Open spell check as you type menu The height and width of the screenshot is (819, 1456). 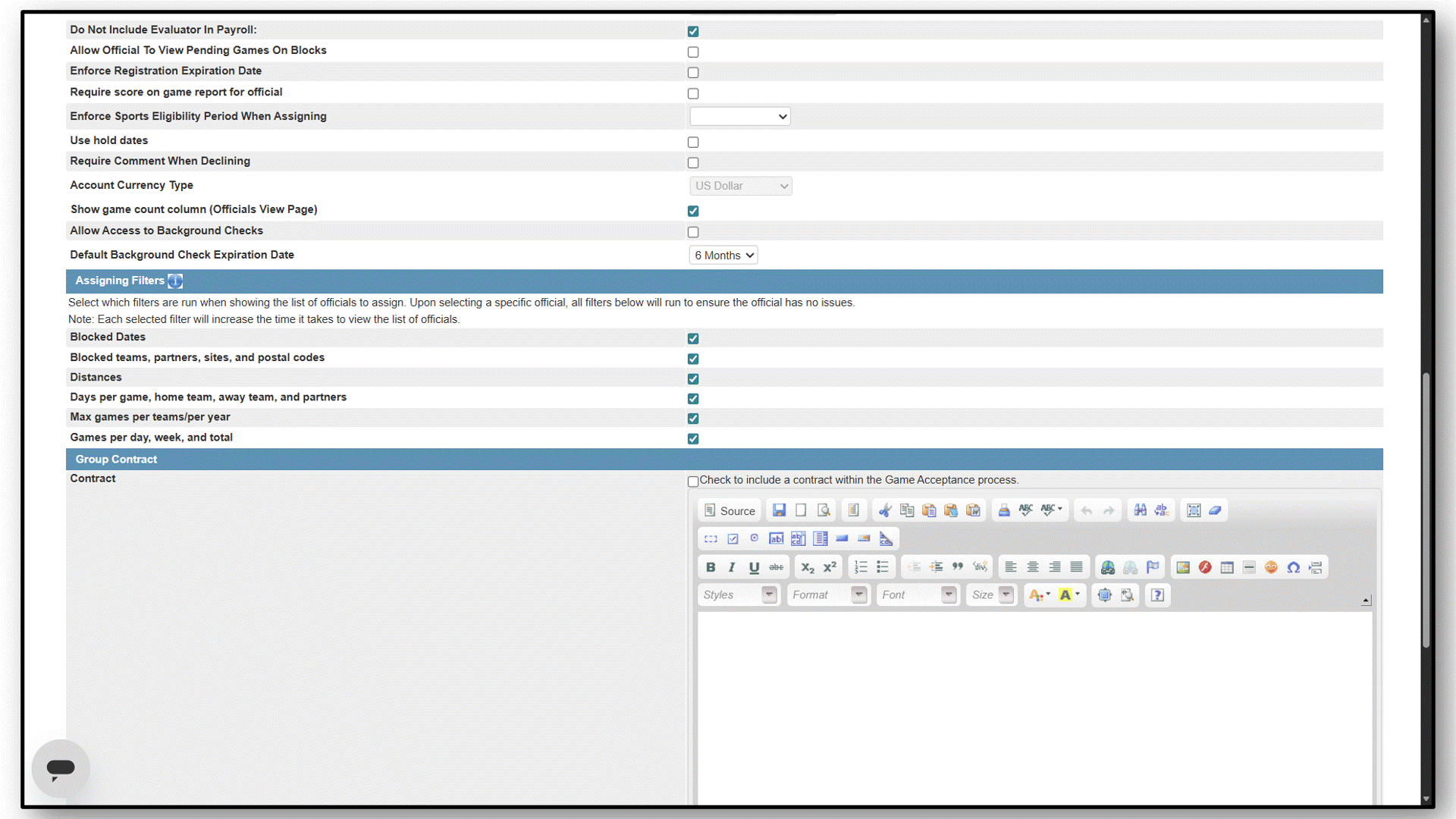pyautogui.click(x=1052, y=510)
